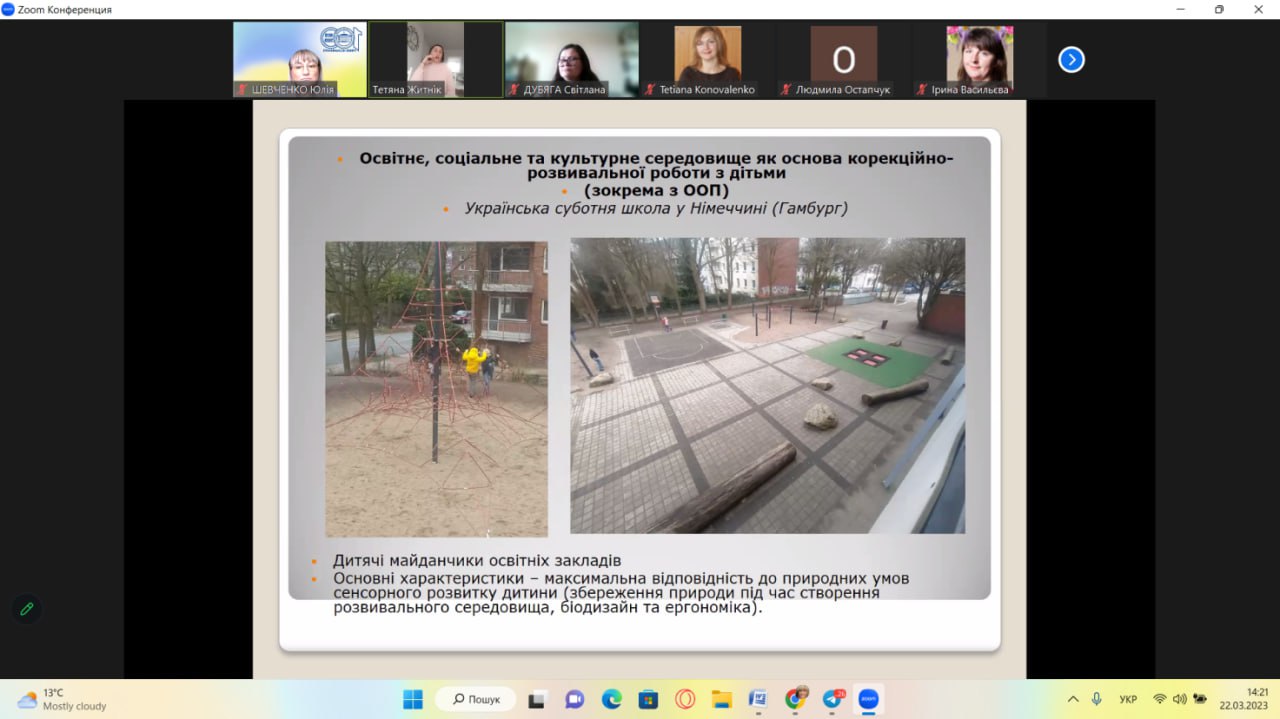
Task: Open File Explorer folder icon
Action: tap(722, 699)
